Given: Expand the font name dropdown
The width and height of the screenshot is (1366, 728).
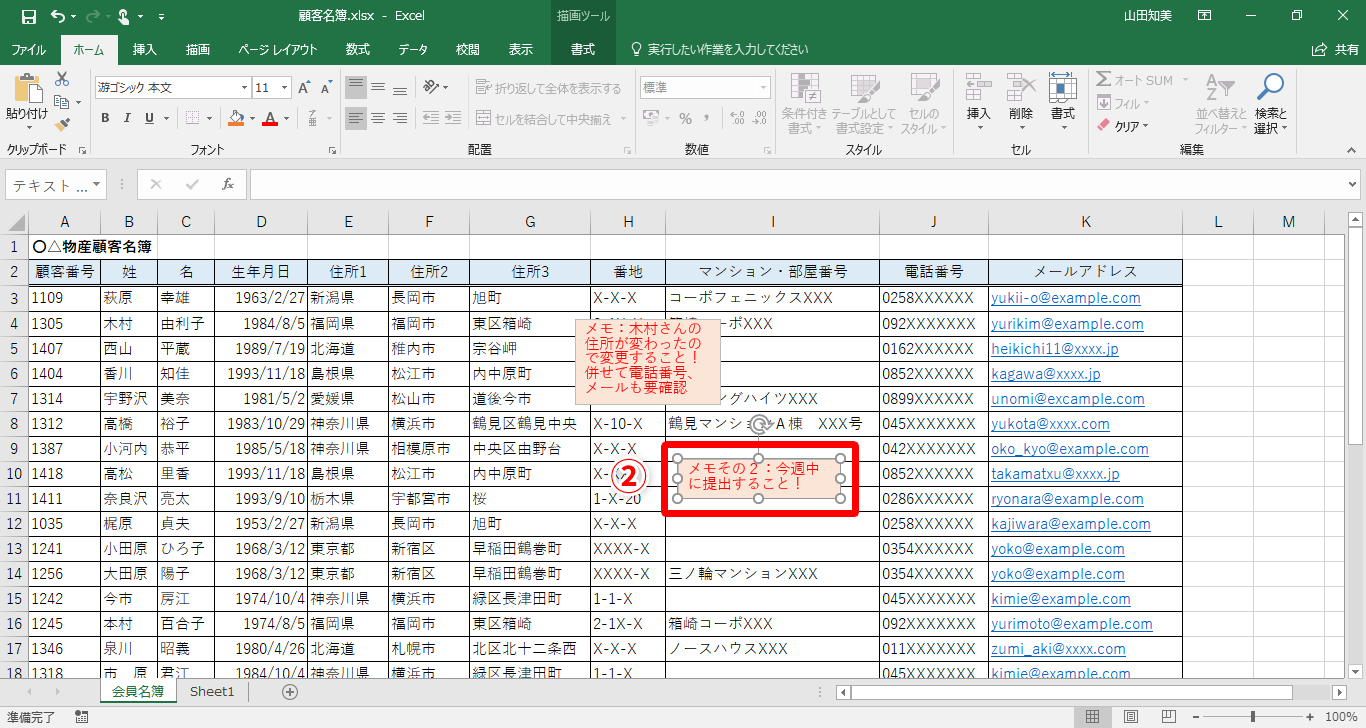Looking at the screenshot, I should pos(242,88).
